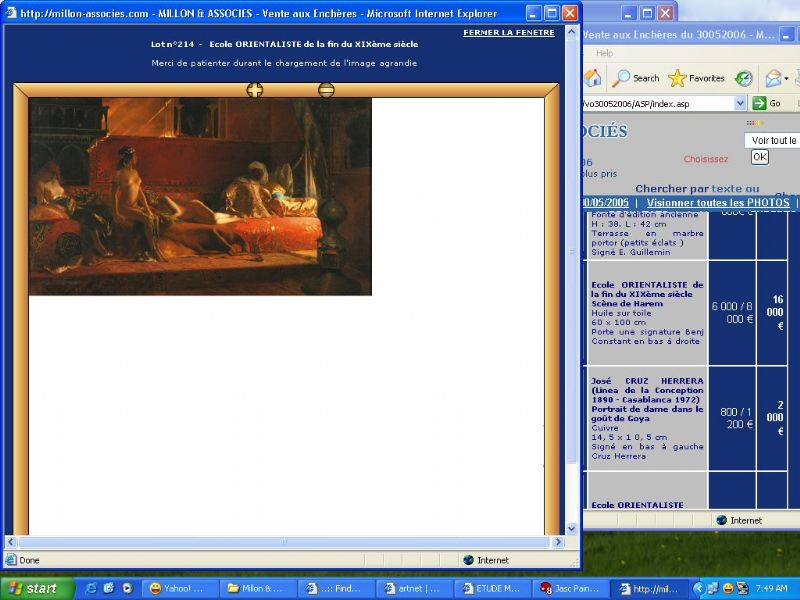Expand the address bar dropdown arrow
The width and height of the screenshot is (800, 600).
740,103
